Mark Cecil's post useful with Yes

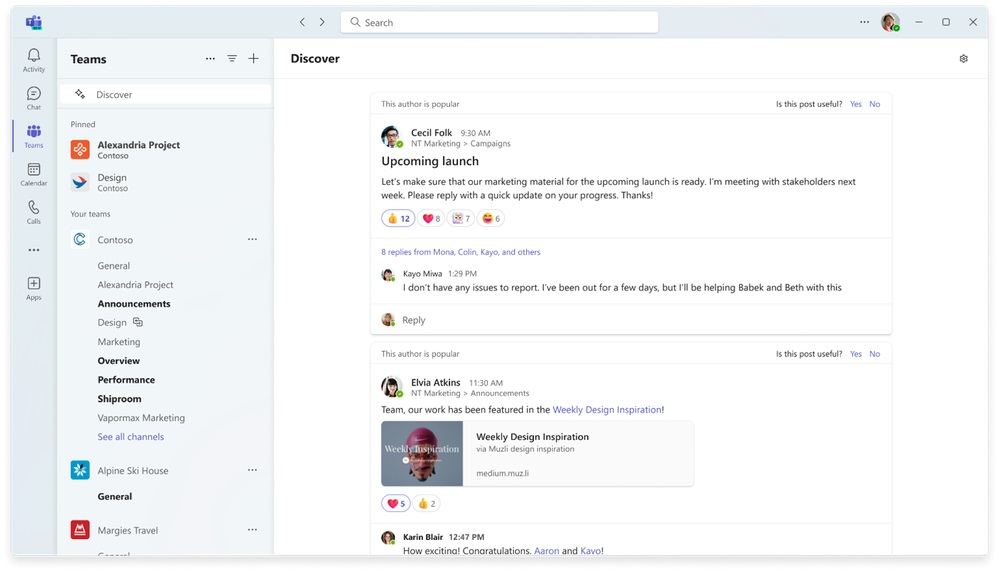856,104
